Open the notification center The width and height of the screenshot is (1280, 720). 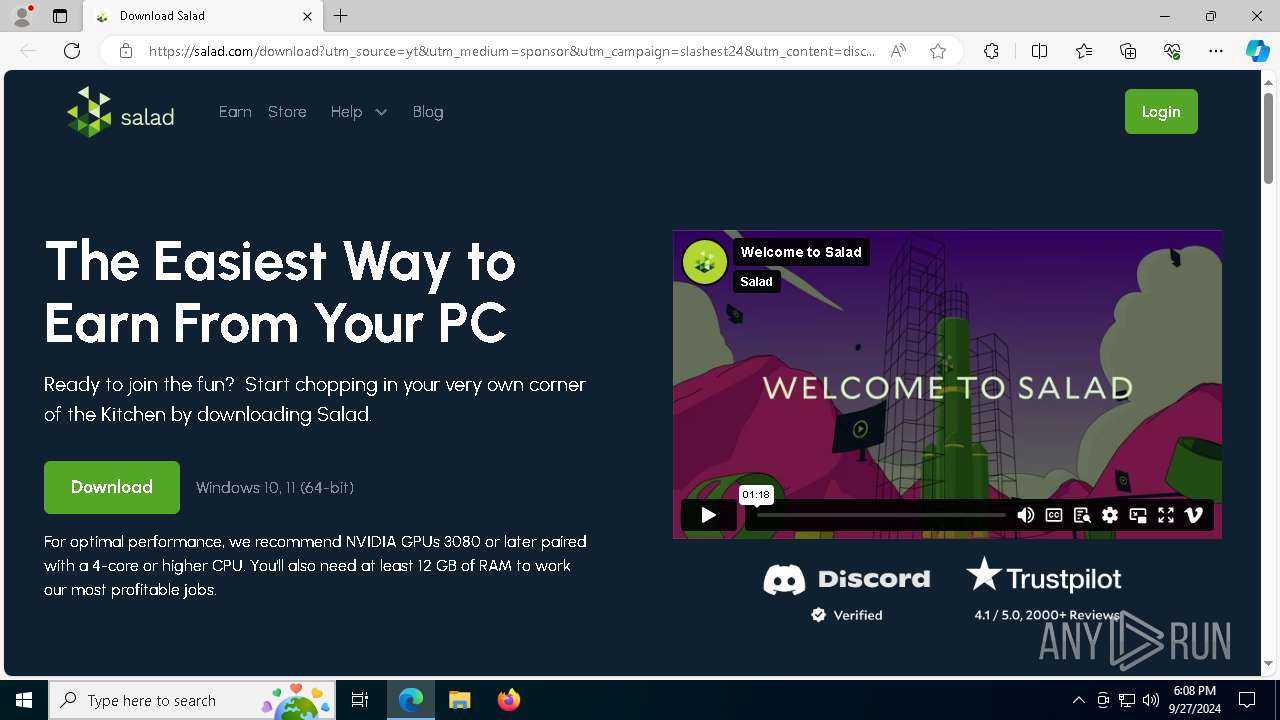click(x=1247, y=700)
